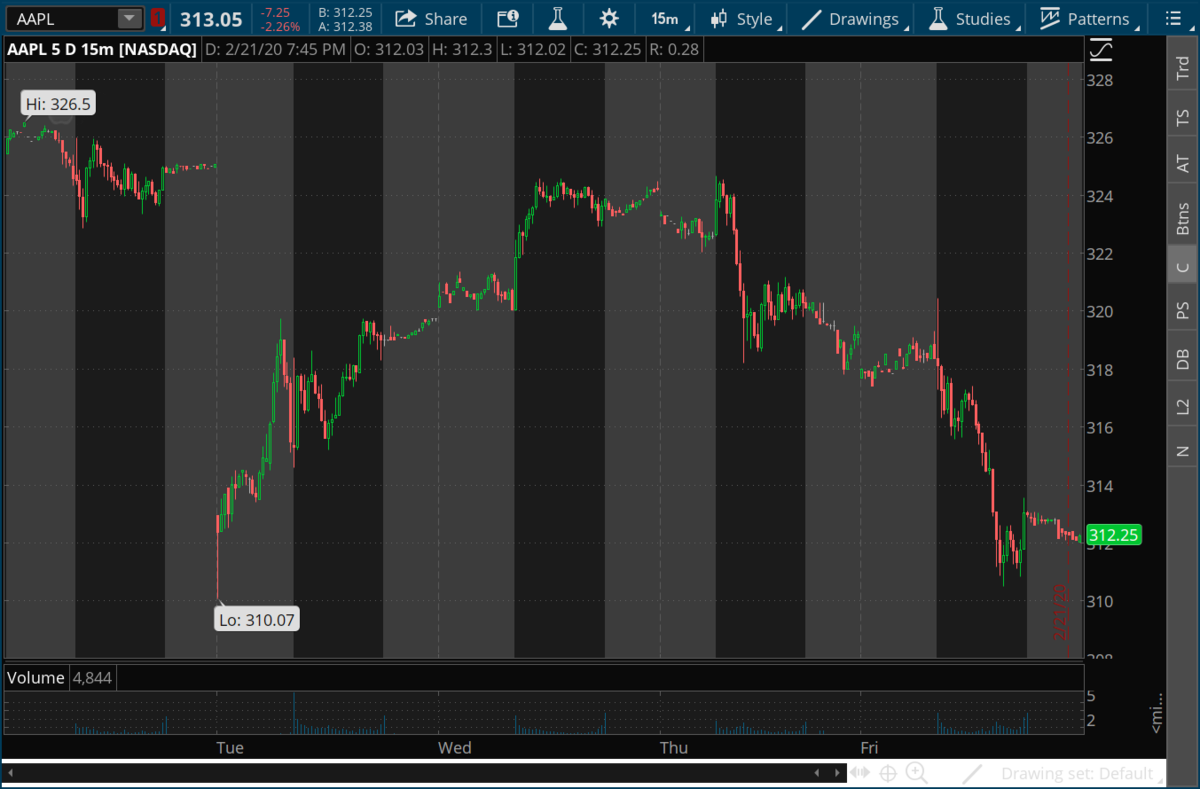Screen dimensions: 1200x789
Task: Select the C sidebar tab
Action: (x=1182, y=266)
